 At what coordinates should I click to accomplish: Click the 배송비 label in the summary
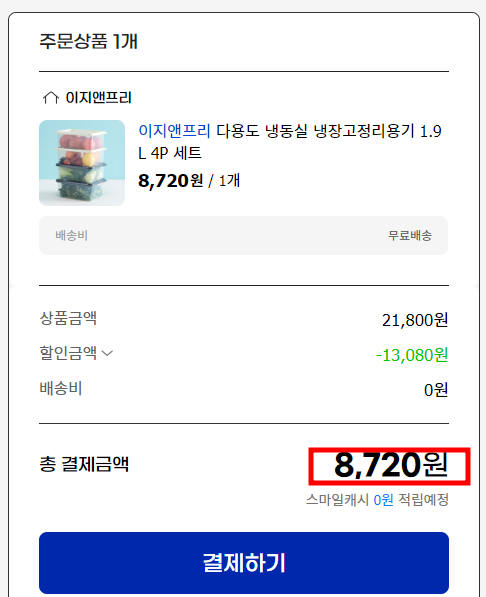(x=61, y=388)
